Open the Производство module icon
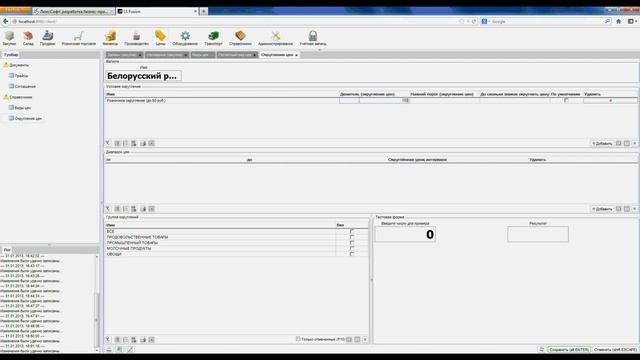Screen dimensions: 640x360 [136, 36]
